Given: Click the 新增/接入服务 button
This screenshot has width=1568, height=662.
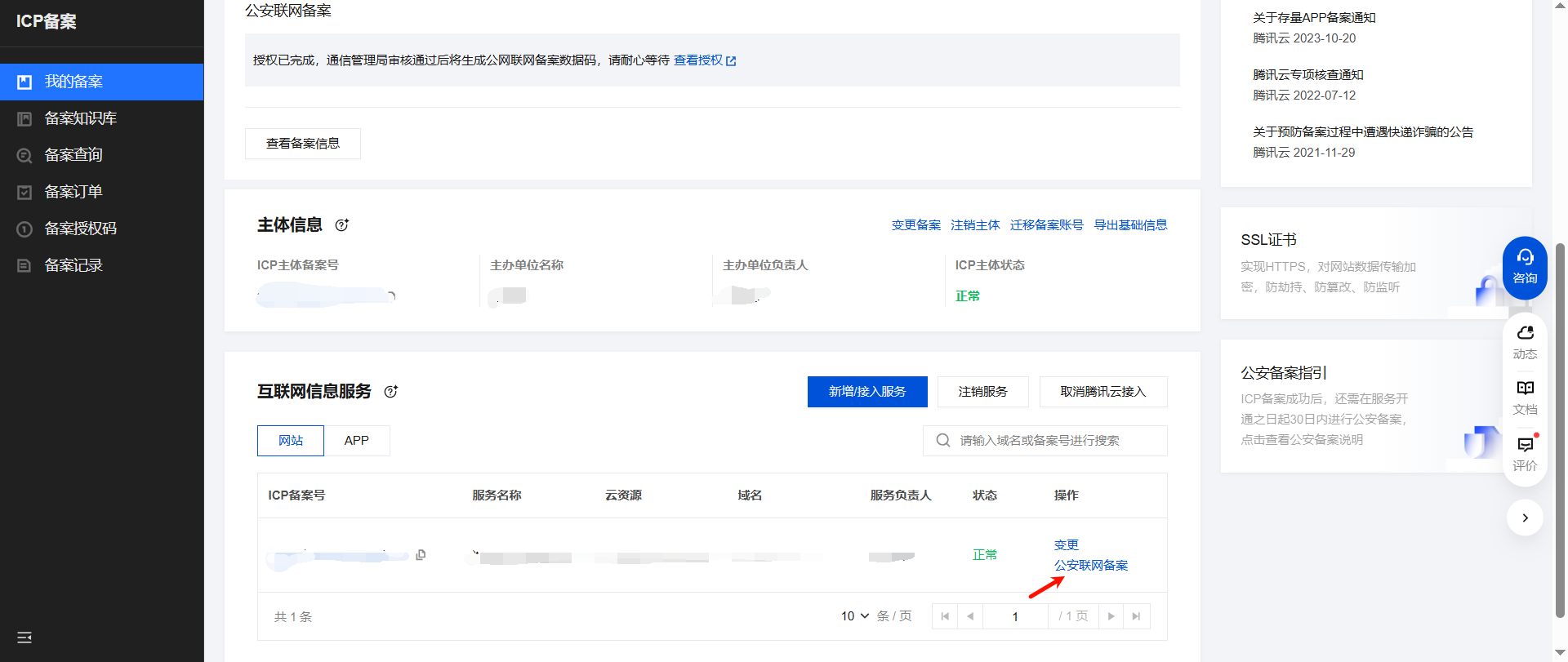Looking at the screenshot, I should (x=867, y=392).
